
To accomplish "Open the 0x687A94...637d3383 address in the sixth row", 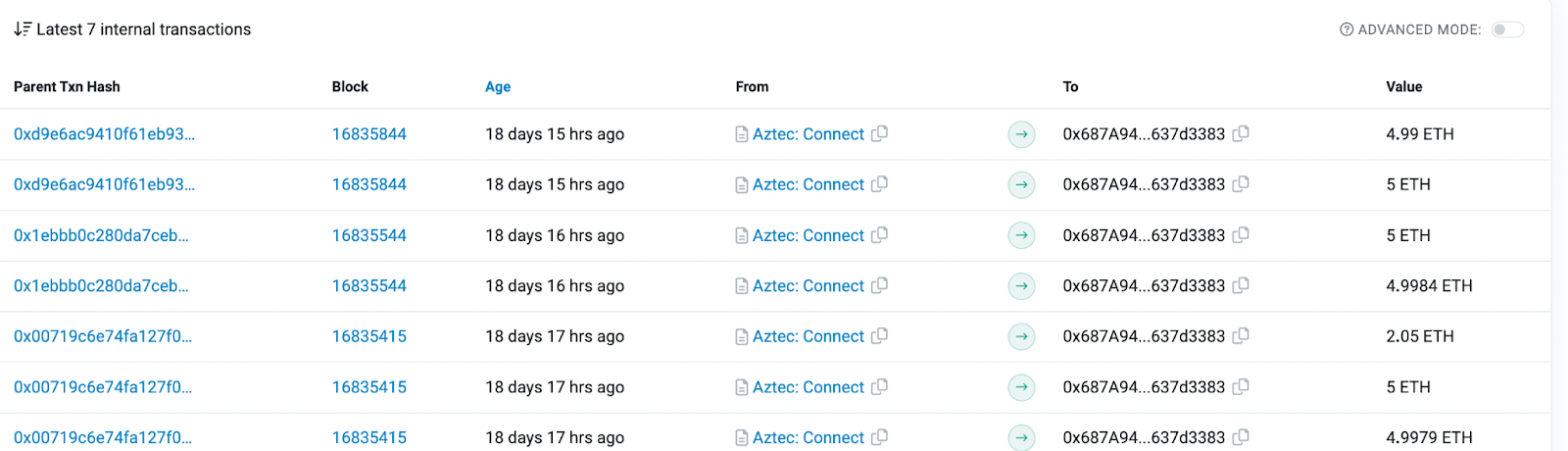I will click(x=1143, y=387).
